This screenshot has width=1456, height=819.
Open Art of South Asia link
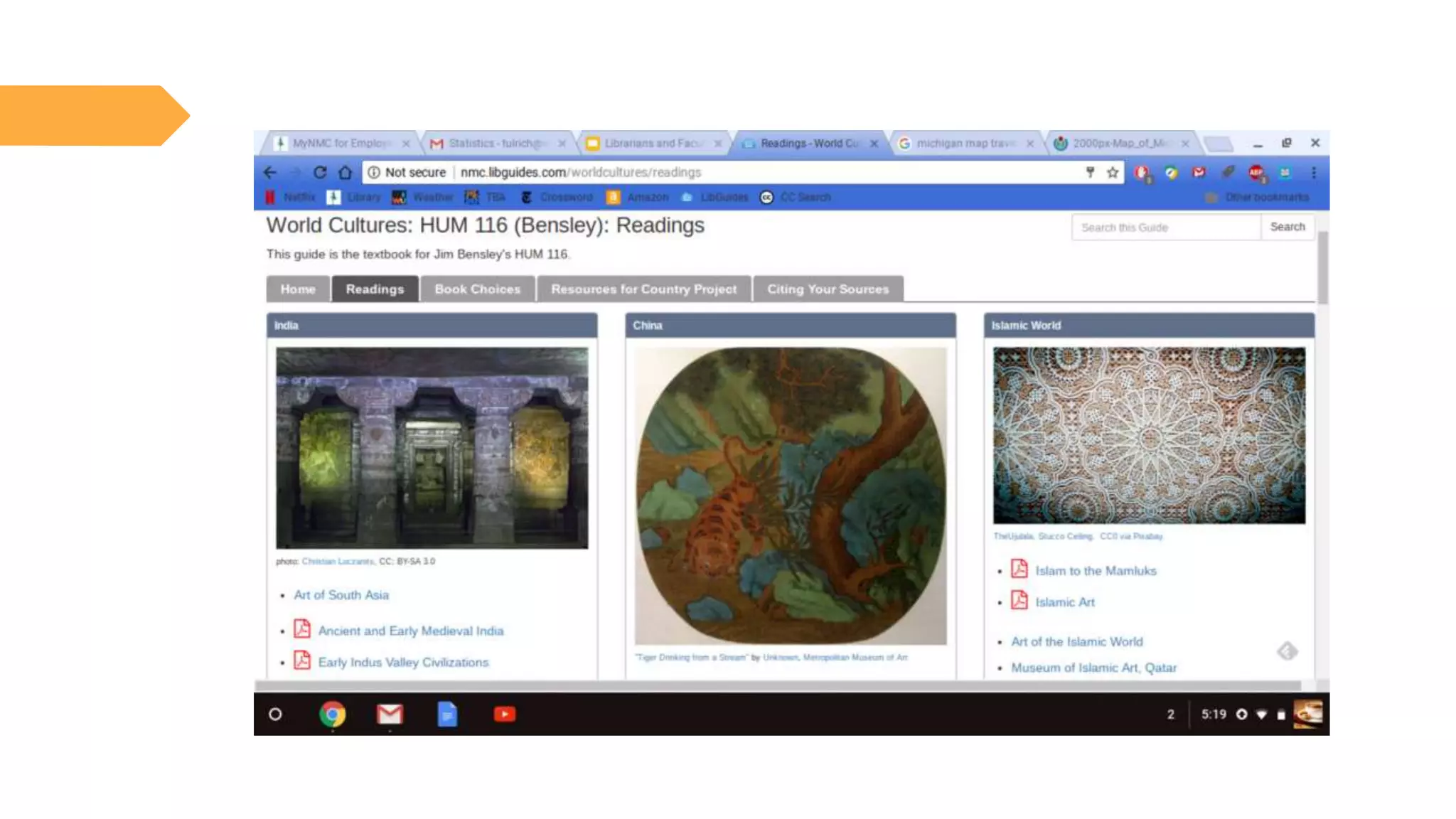[x=341, y=595]
